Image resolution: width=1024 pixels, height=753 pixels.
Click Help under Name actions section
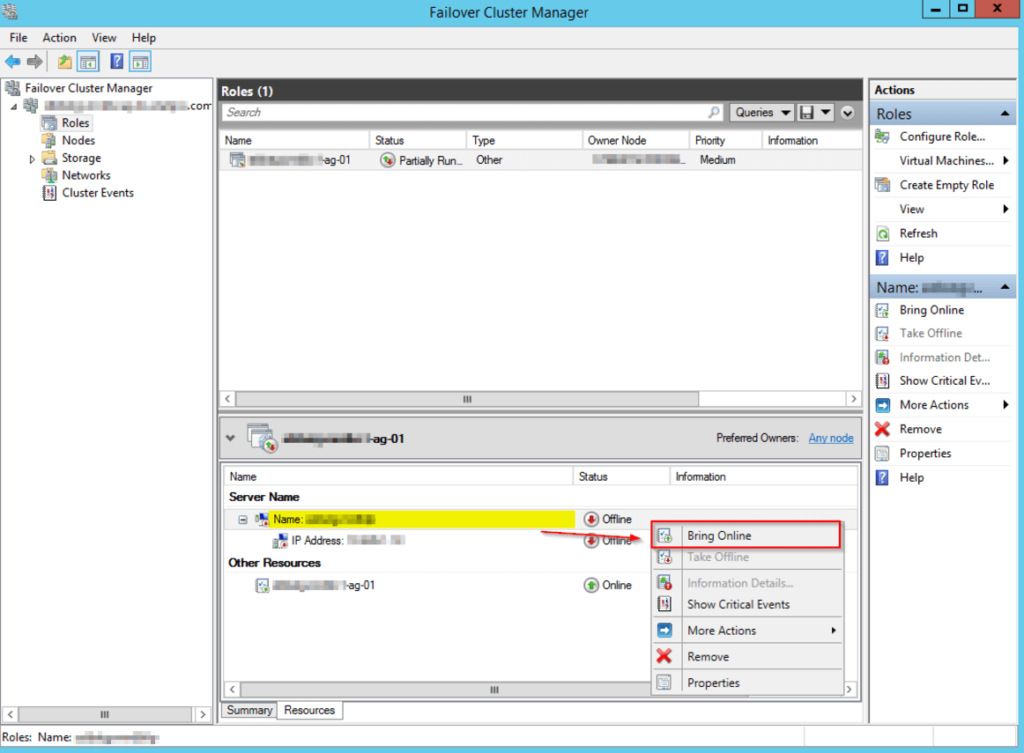click(912, 477)
